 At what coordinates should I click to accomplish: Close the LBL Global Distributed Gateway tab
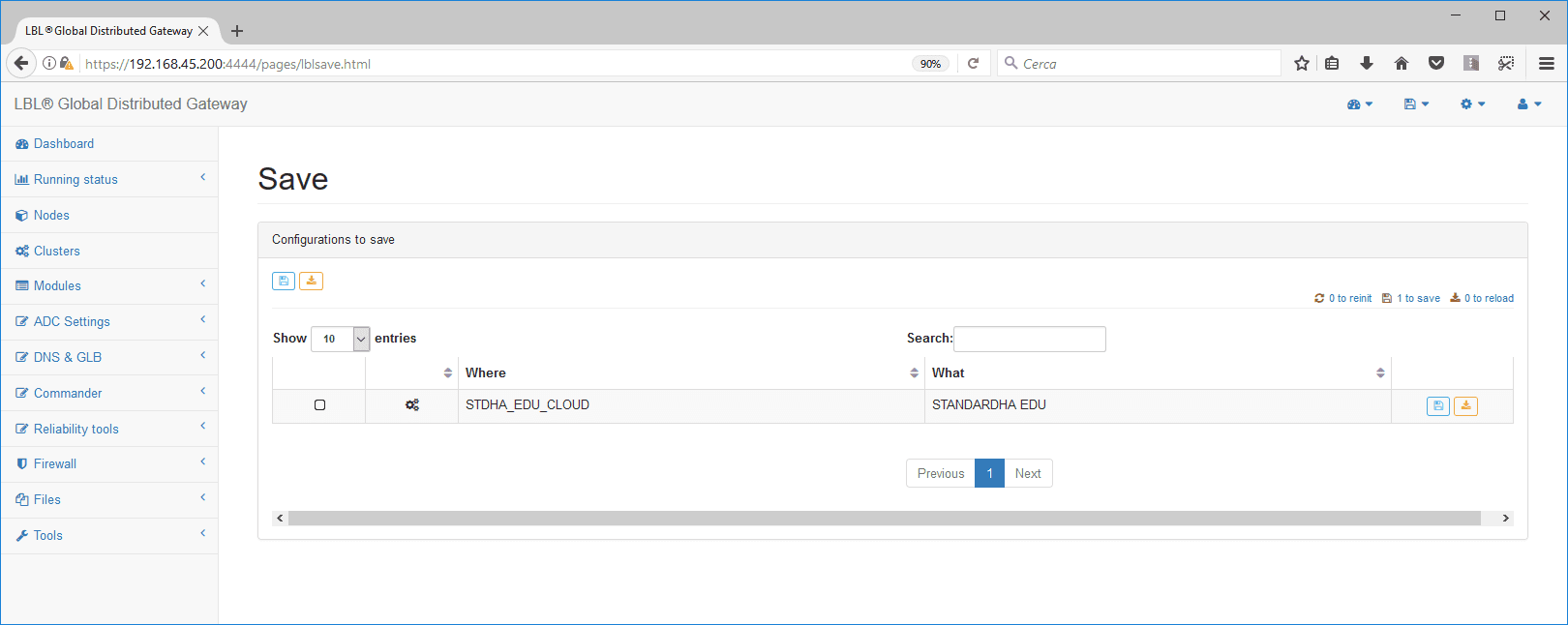[x=203, y=31]
